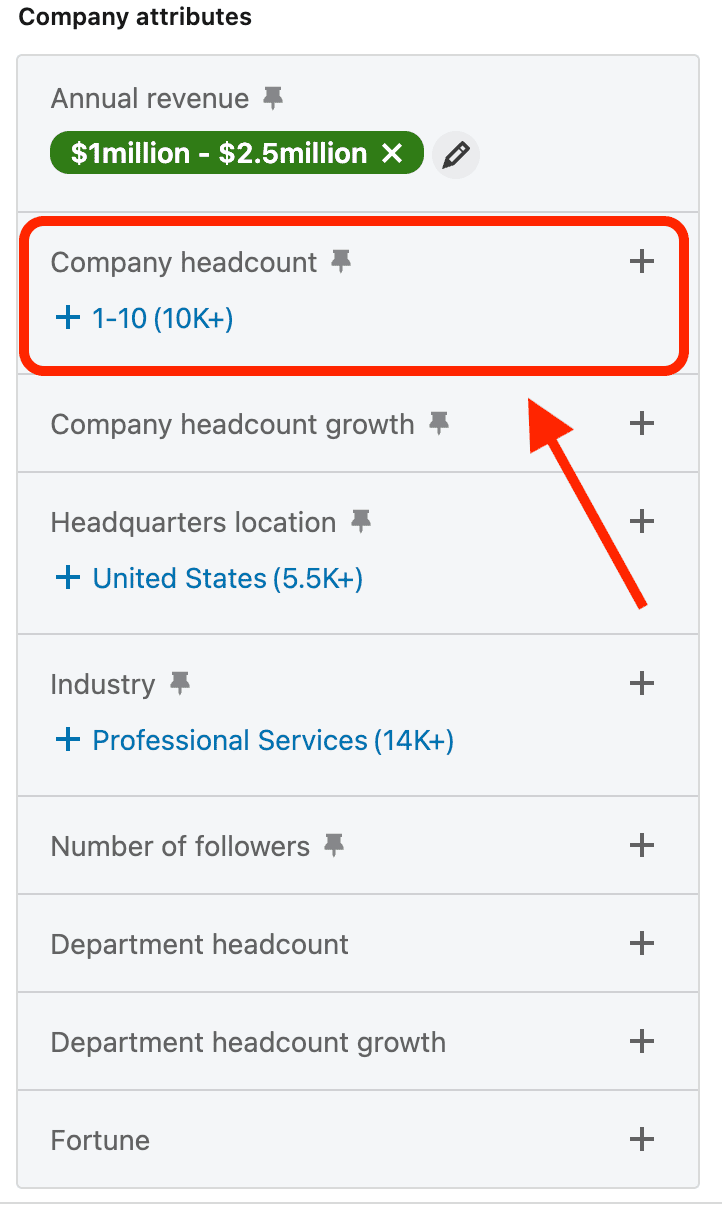Toggle pin on Company headcount filter

341,262
